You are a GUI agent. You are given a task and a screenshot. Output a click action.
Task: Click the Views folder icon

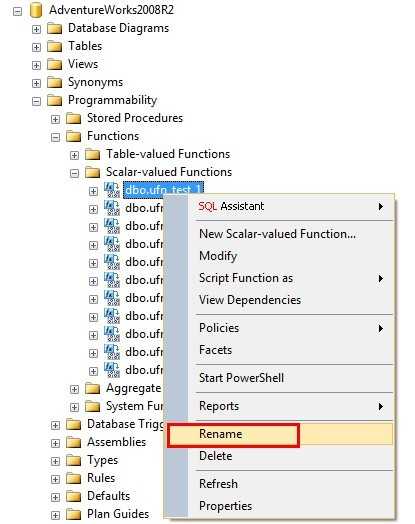(x=54, y=64)
